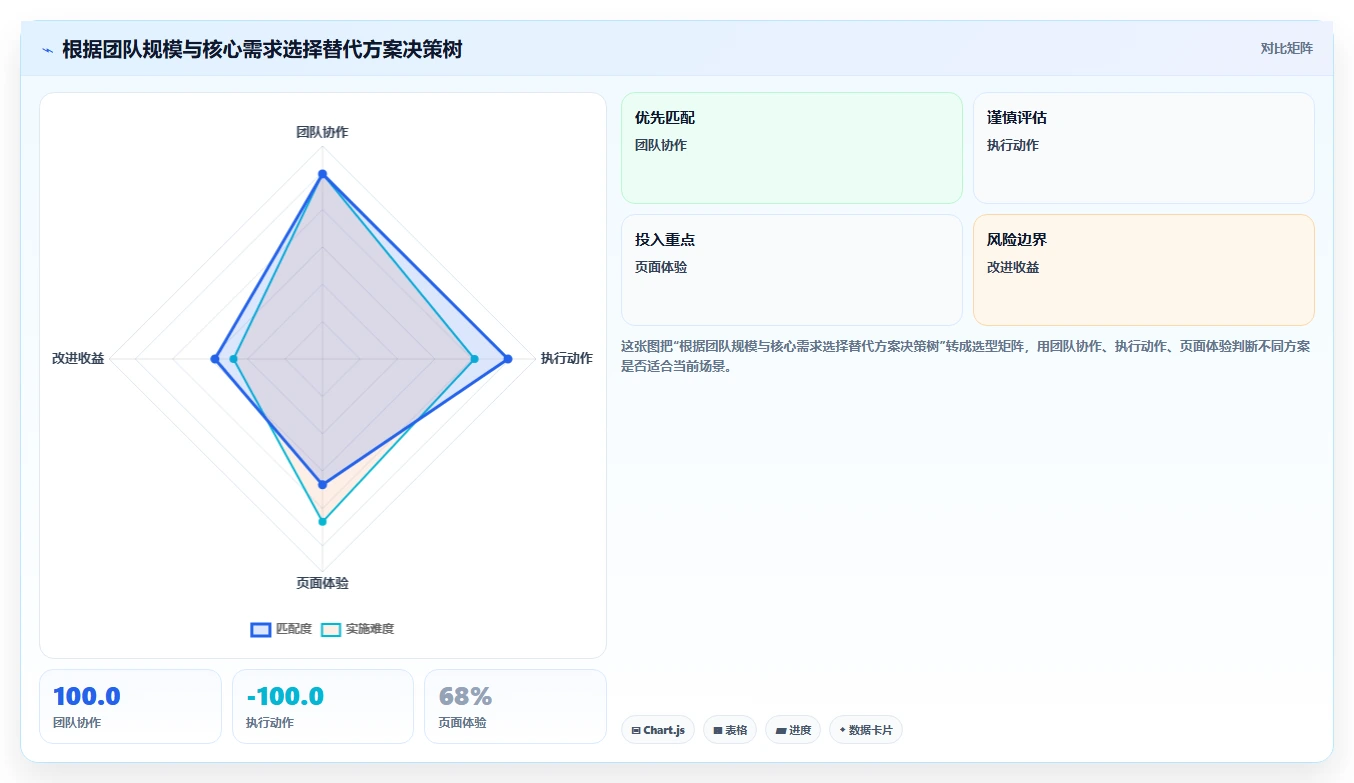The width and height of the screenshot is (1354, 783).
Task: Click the 页面体验 radar axis label
Action: [322, 583]
